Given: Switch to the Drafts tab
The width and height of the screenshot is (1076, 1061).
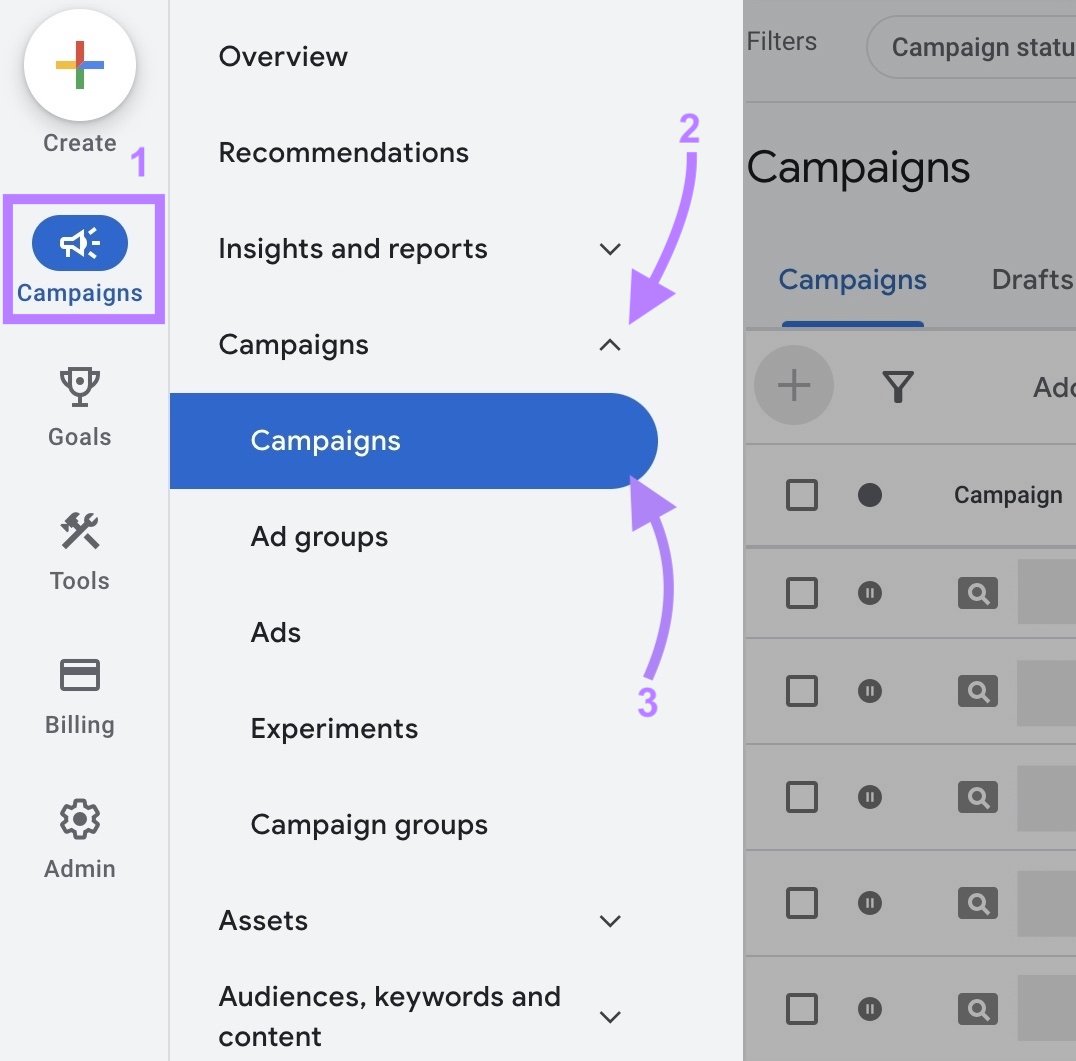Looking at the screenshot, I should tap(1032, 280).
